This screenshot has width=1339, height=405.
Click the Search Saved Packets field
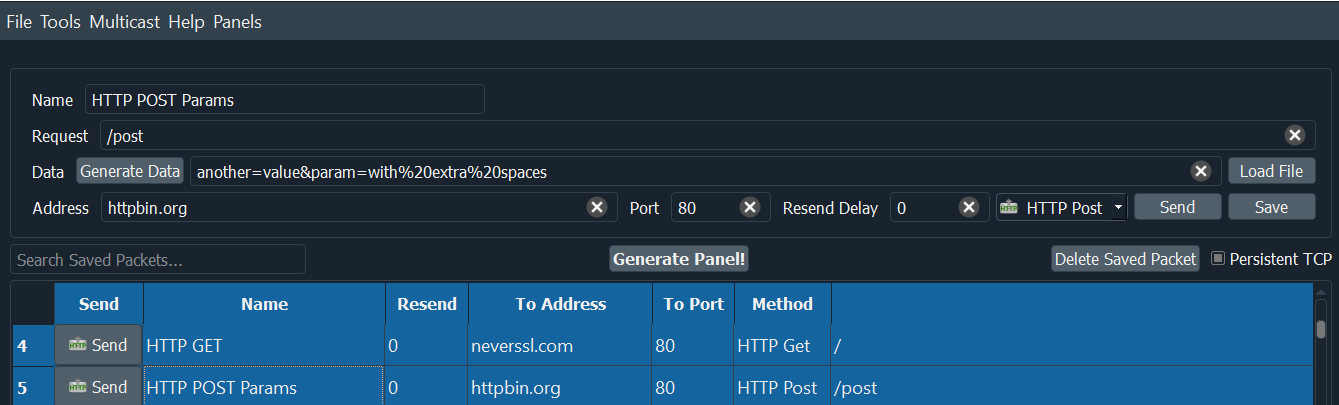pos(158,260)
